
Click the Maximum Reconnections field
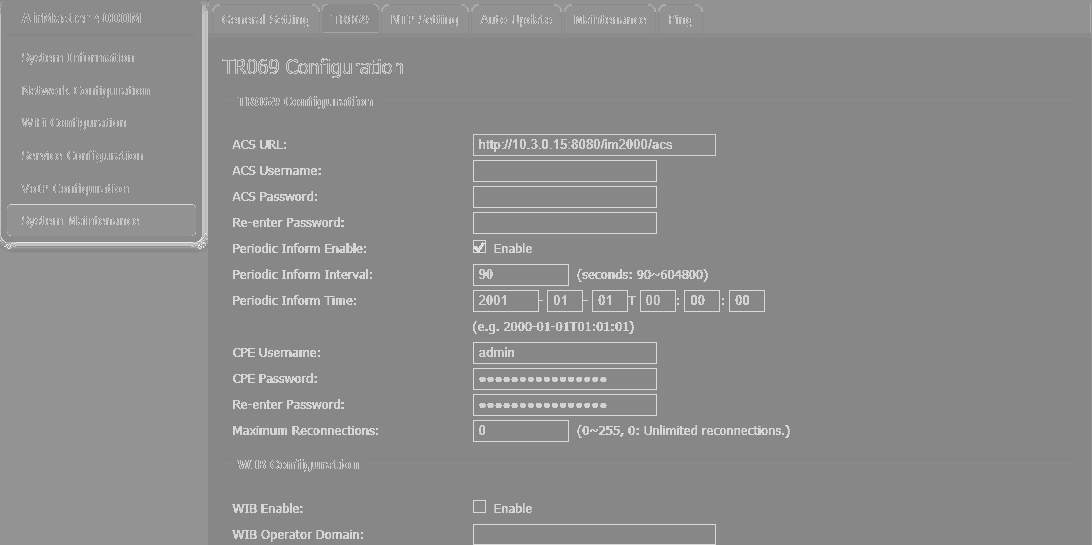pyautogui.click(x=521, y=431)
